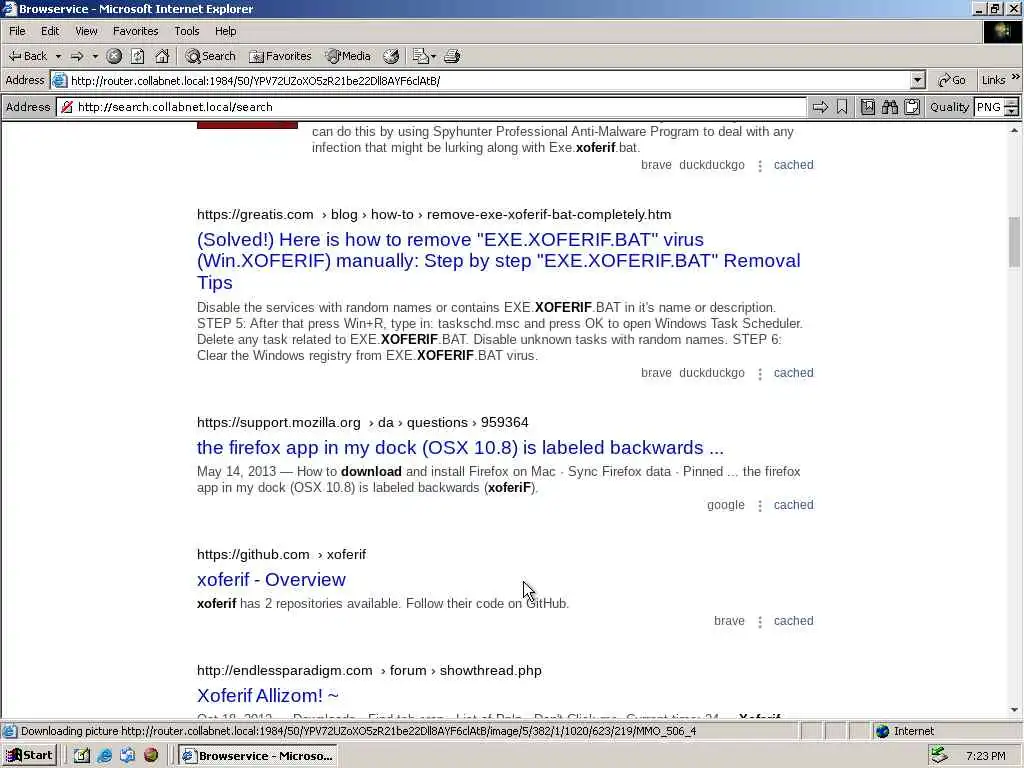The width and height of the screenshot is (1024, 768).
Task: Click the bookmark icon in Browservice bar
Action: coord(842,107)
